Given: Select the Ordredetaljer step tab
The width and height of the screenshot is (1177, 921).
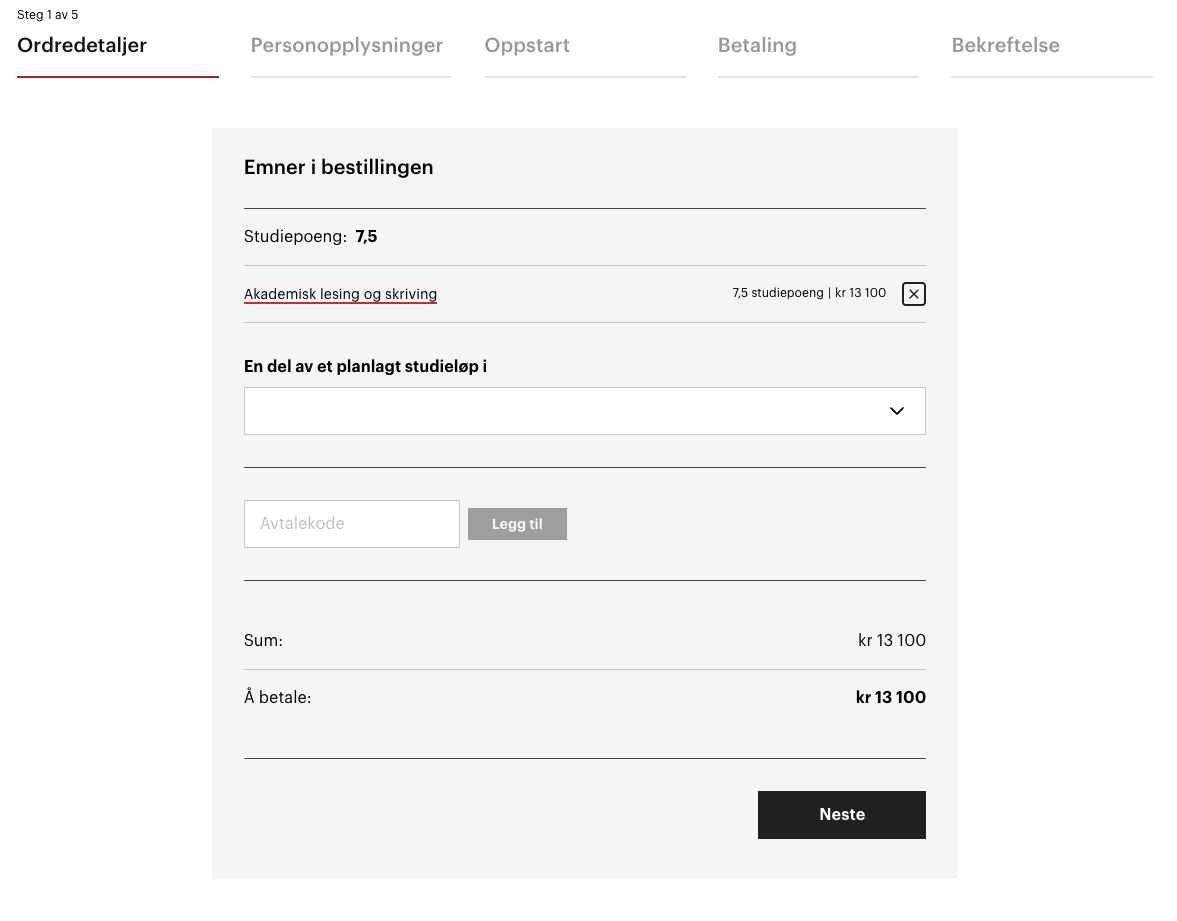Looking at the screenshot, I should [82, 46].
